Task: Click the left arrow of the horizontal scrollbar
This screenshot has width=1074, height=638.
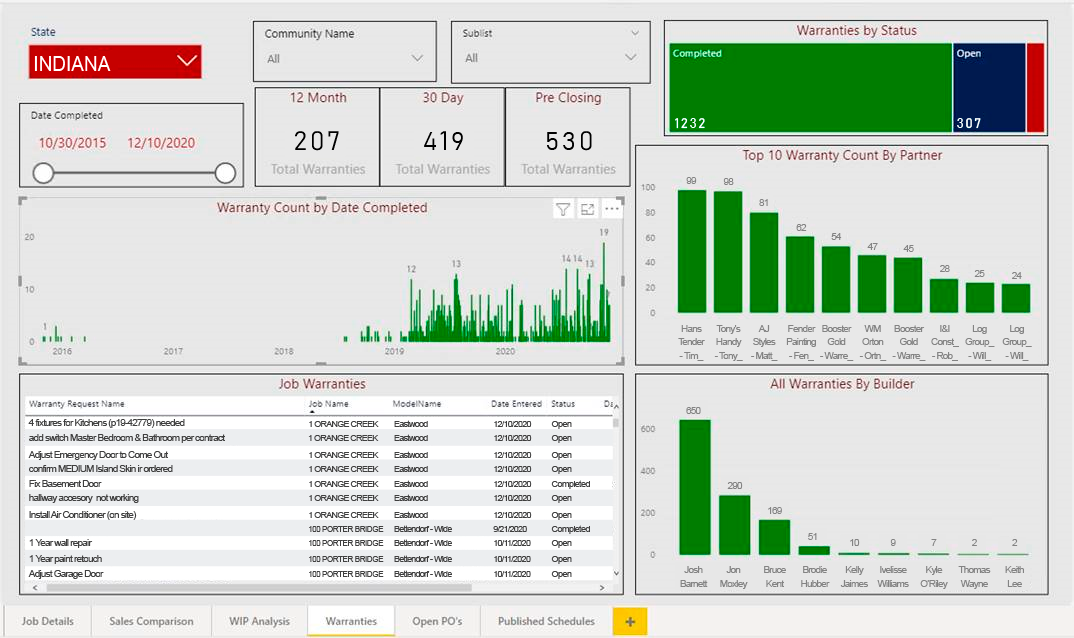Action: coord(35,588)
